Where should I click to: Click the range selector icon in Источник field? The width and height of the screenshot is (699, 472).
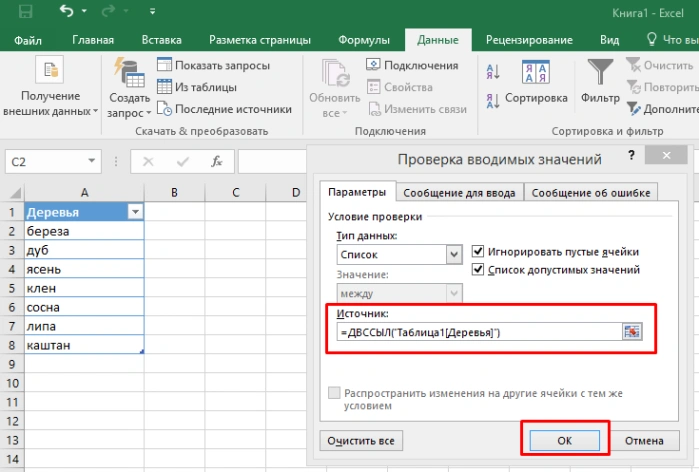tap(632, 332)
